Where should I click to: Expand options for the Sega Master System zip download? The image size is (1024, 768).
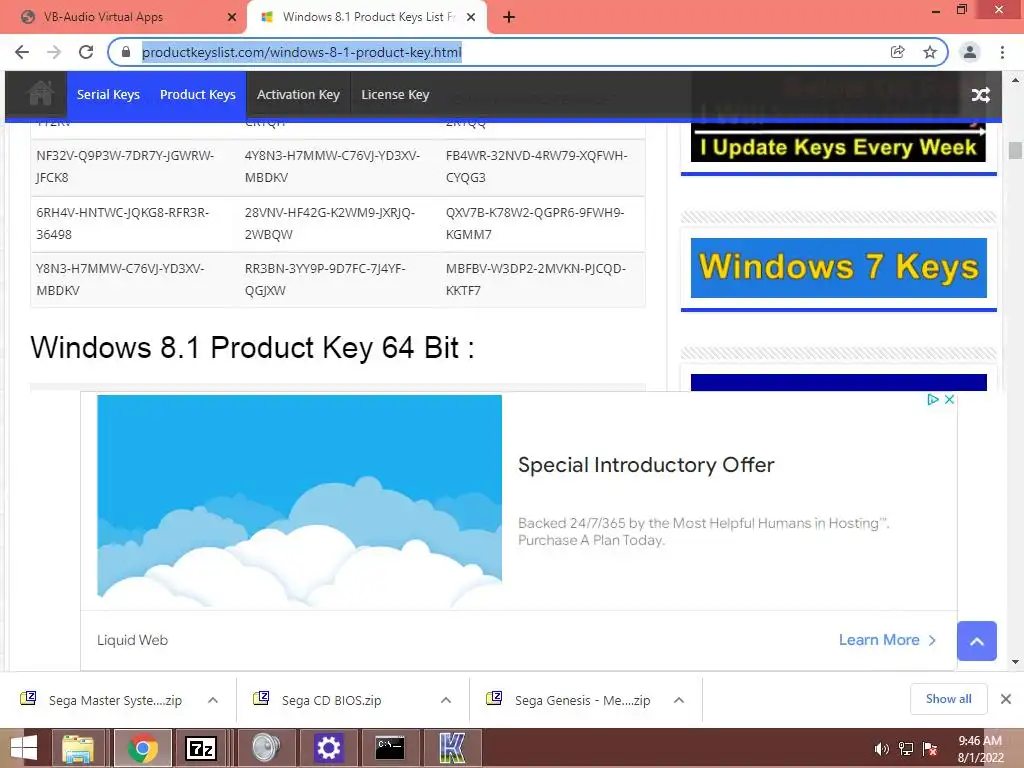(213, 700)
